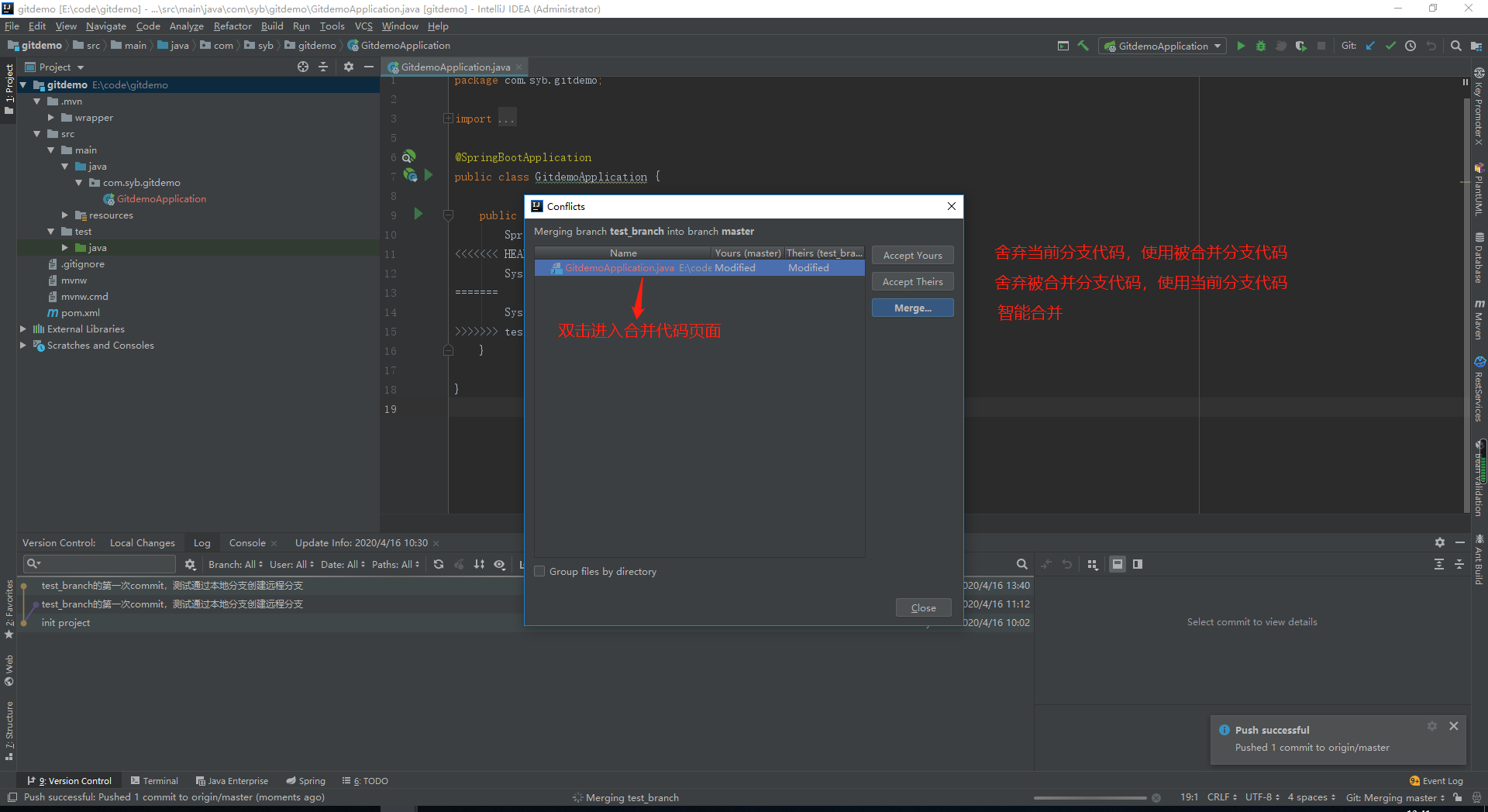Open the 6: TODO tool window tab

coord(365,781)
